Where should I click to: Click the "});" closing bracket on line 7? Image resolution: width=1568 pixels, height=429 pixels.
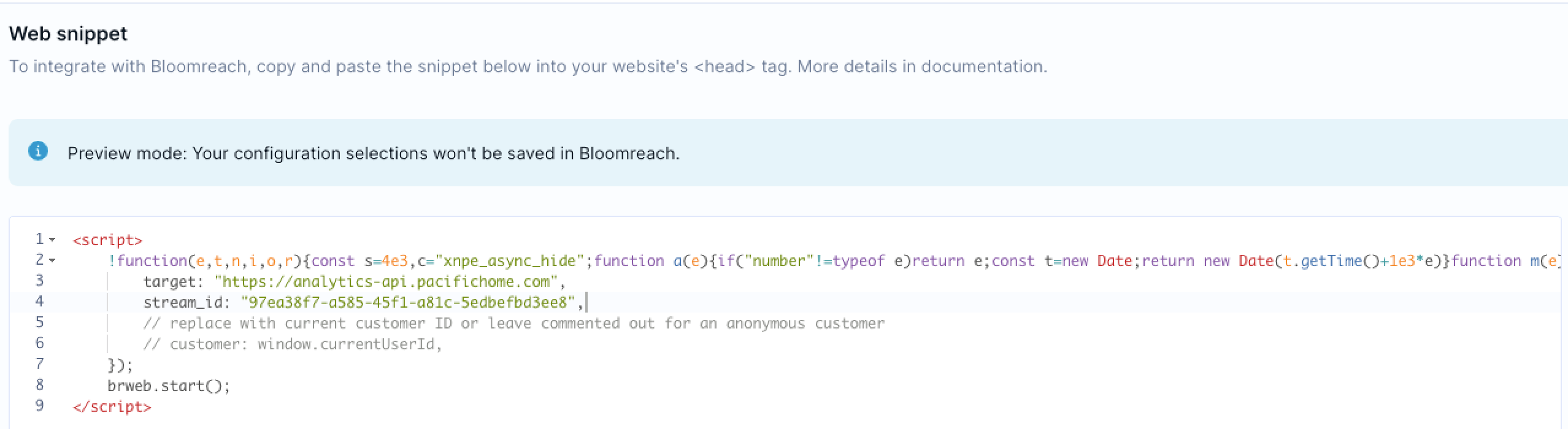tap(120, 365)
